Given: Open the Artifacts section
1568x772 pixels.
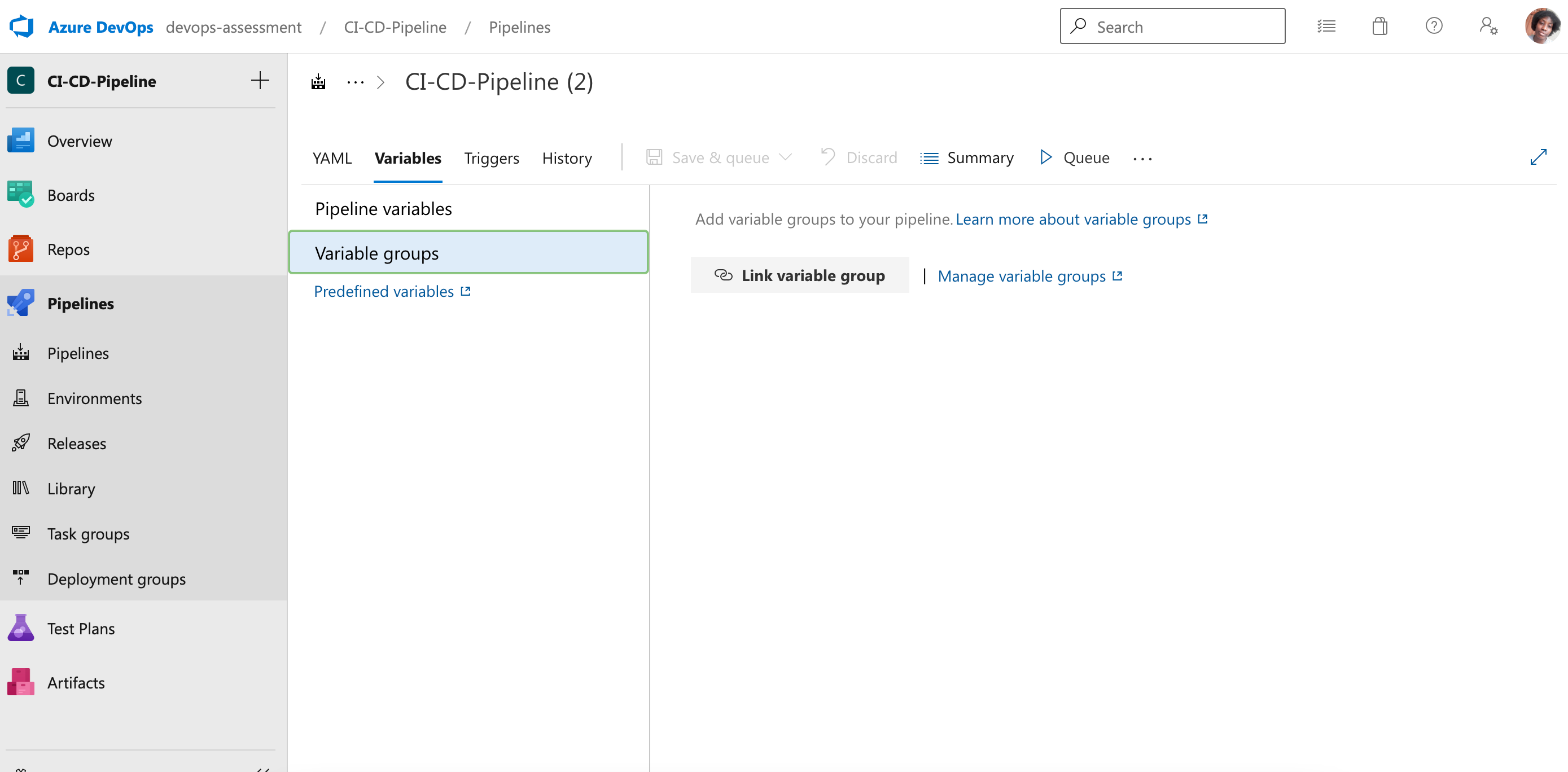Looking at the screenshot, I should point(76,682).
